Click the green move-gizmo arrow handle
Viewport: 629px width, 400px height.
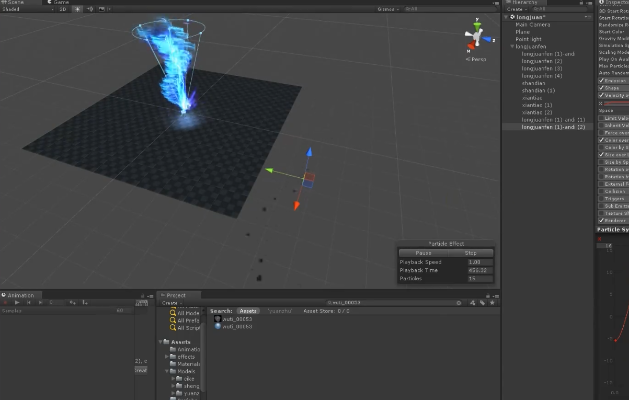(x=269, y=171)
